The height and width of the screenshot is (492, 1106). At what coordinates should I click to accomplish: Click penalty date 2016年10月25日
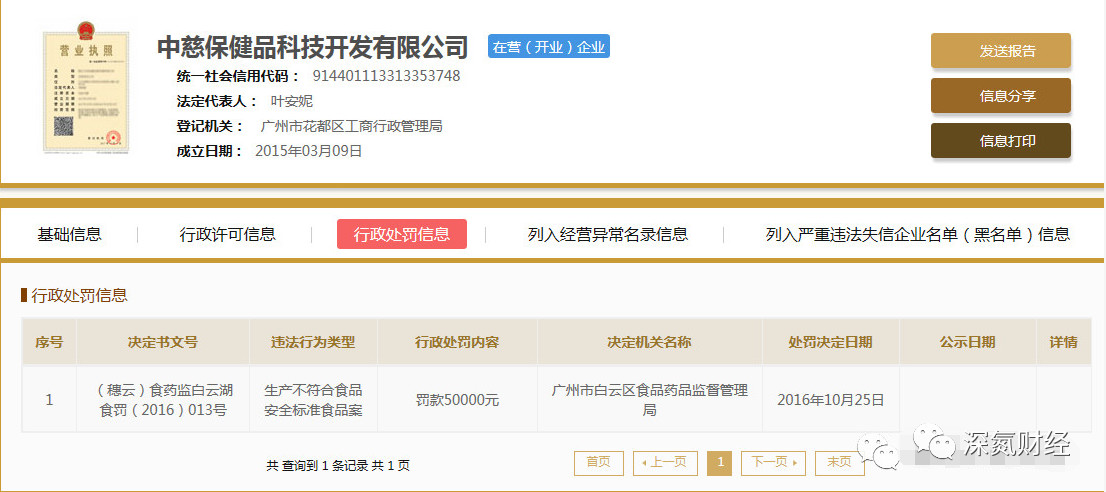coord(831,400)
